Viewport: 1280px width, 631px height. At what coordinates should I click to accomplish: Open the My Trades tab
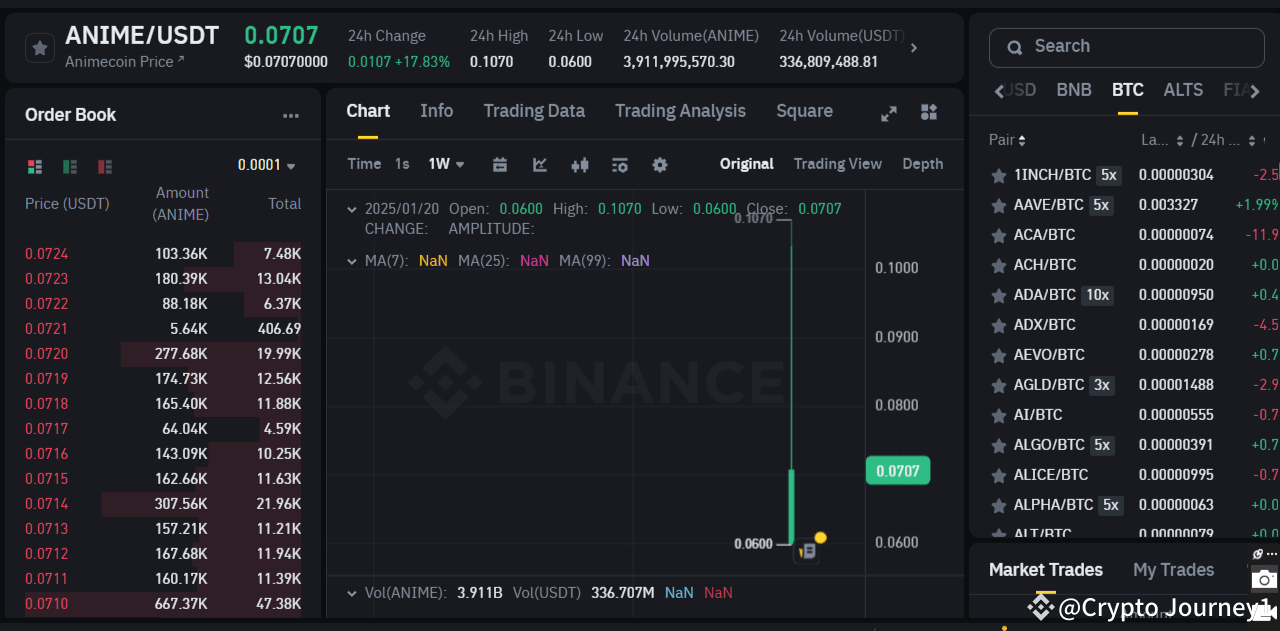[1173, 569]
